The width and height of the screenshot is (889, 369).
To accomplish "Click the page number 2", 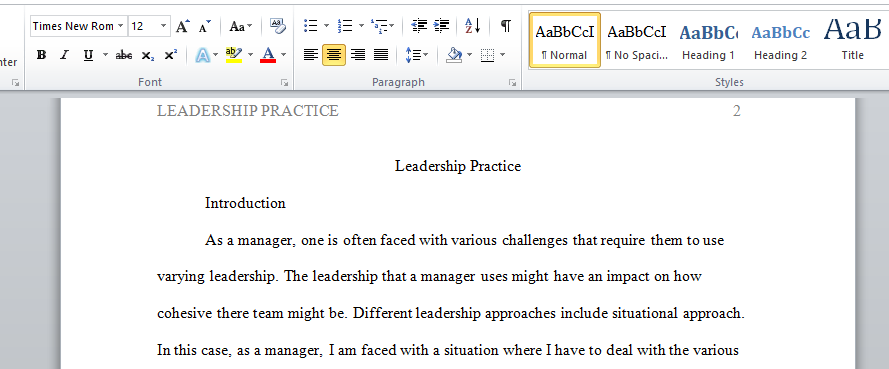I will (x=736, y=111).
